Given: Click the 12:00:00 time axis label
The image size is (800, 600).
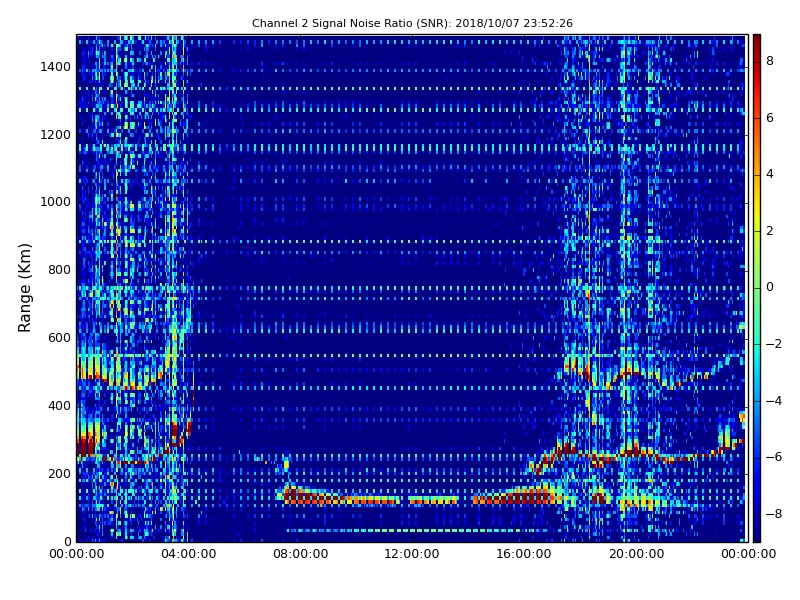Looking at the screenshot, I should [412, 554].
